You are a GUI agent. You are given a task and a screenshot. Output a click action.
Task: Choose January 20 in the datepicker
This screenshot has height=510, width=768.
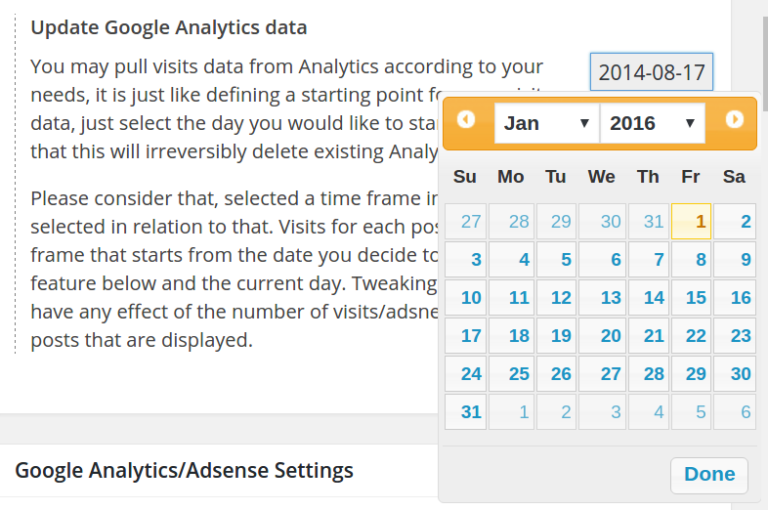[603, 335]
